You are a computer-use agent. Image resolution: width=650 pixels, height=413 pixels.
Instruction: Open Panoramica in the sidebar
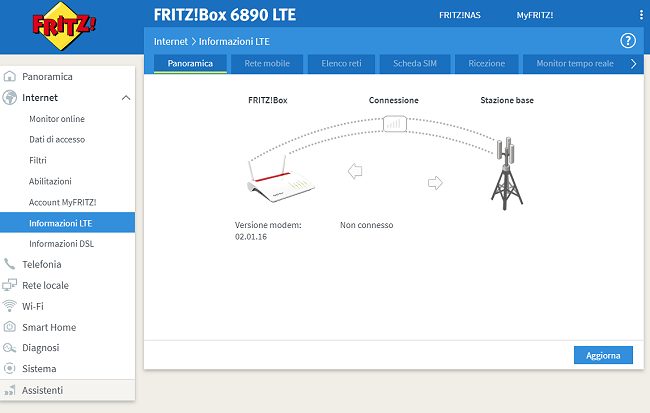[x=47, y=77]
